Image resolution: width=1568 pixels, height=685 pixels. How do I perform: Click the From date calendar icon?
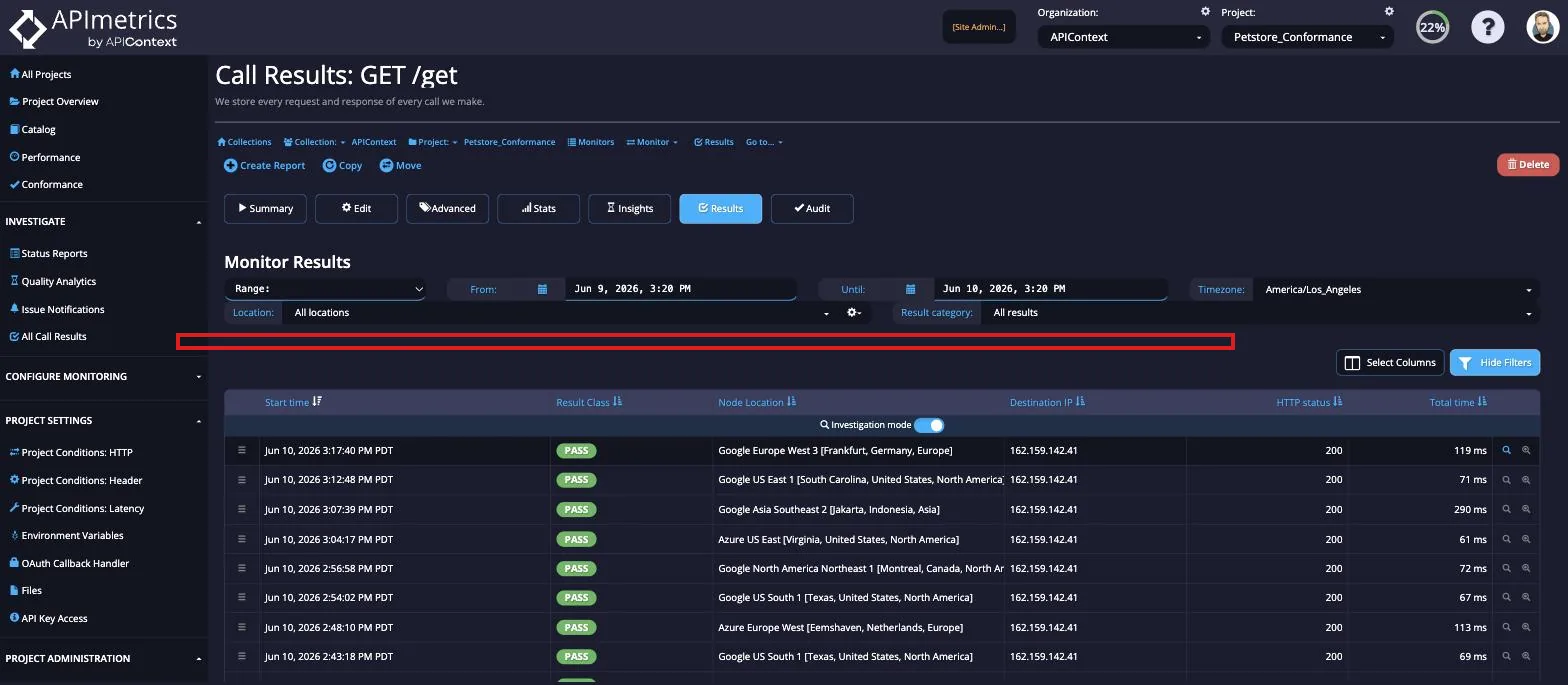pos(542,289)
